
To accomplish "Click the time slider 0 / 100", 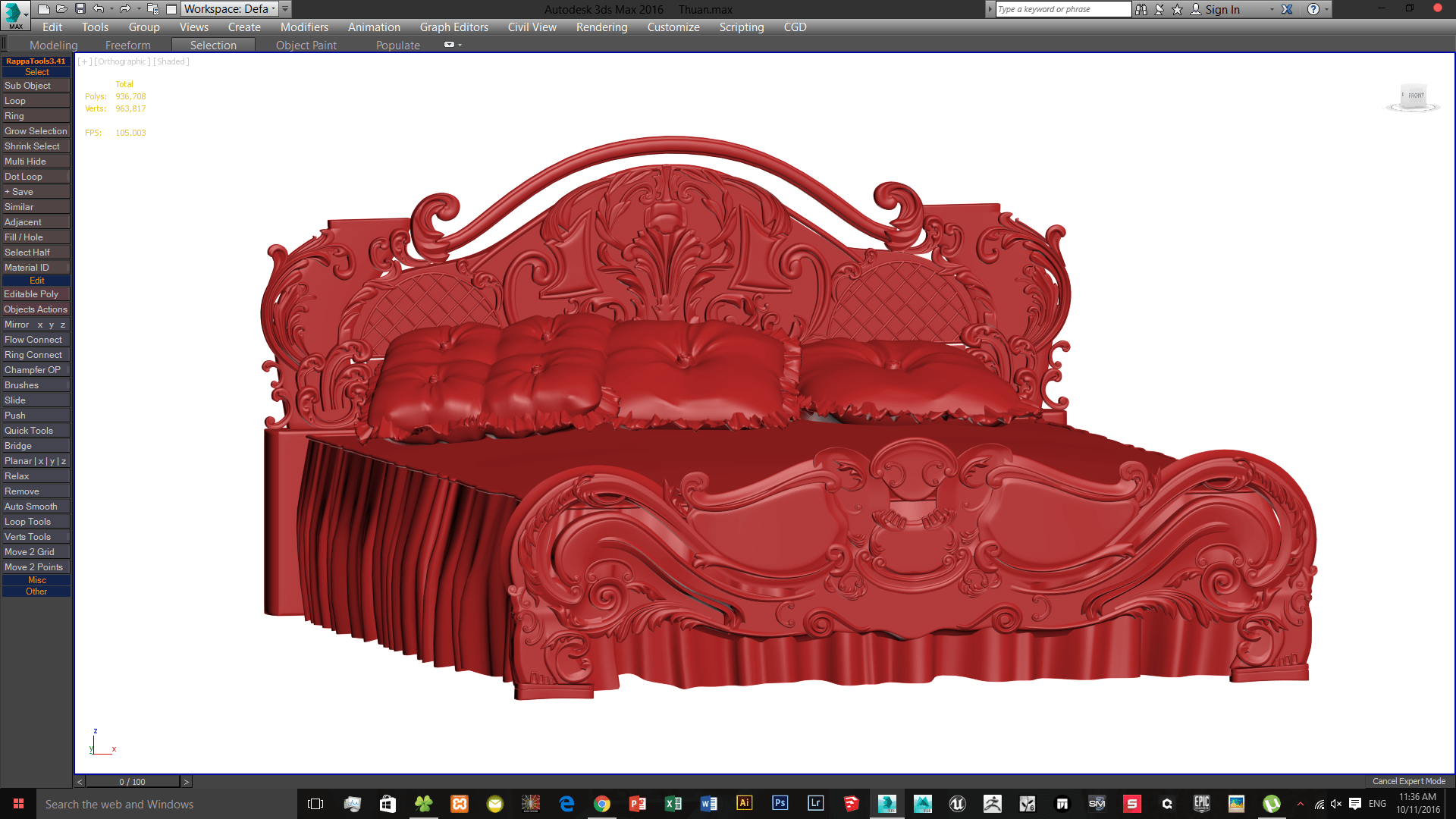I will [132, 782].
